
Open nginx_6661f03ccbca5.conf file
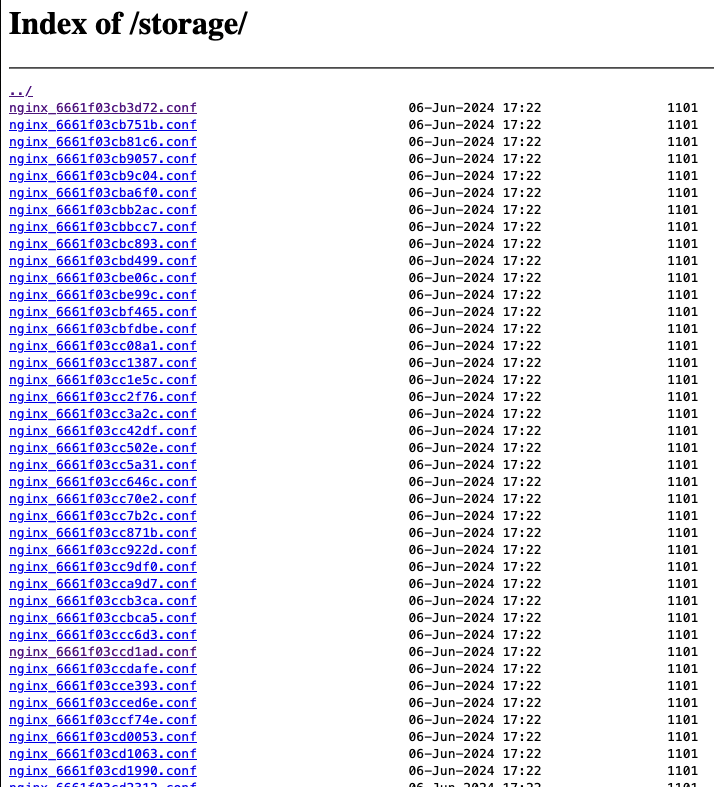click(x=103, y=618)
